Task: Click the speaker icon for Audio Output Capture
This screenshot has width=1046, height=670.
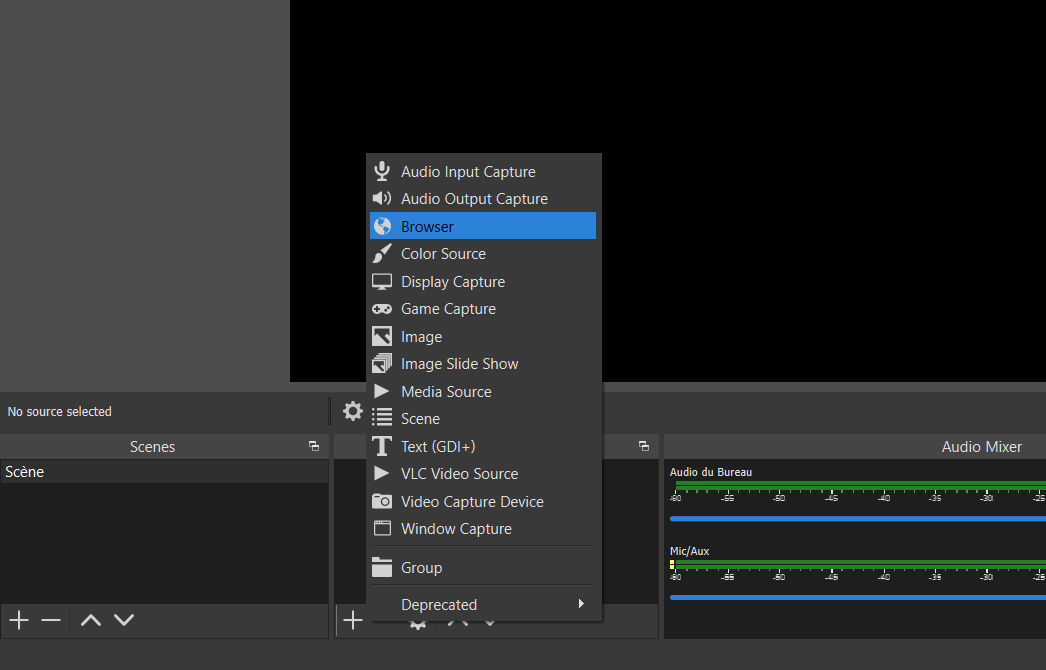Action: pos(382,199)
